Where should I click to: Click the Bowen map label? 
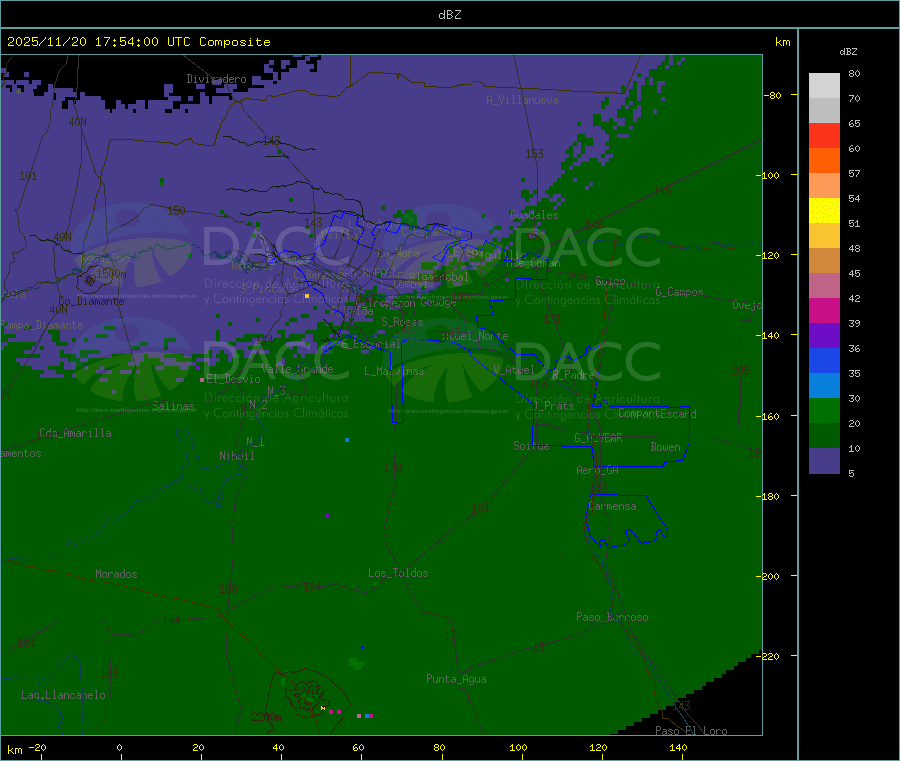click(665, 447)
